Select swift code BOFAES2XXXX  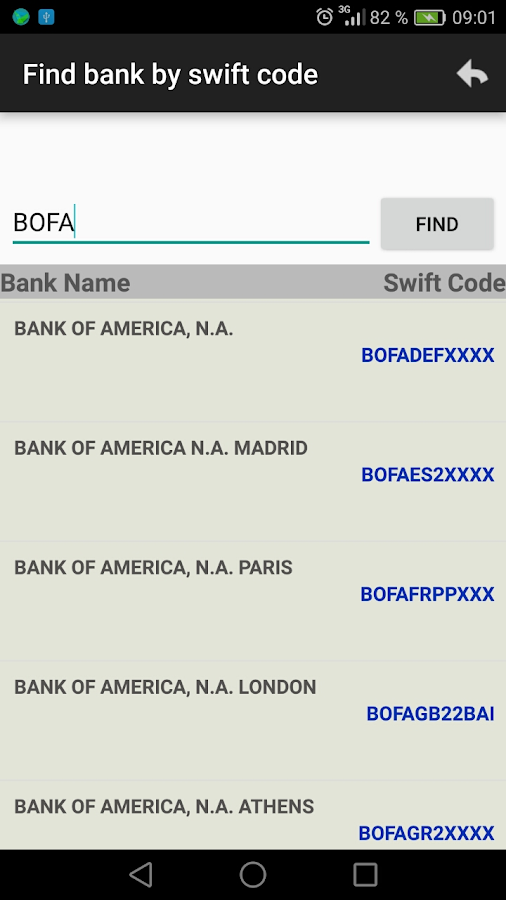point(427,475)
